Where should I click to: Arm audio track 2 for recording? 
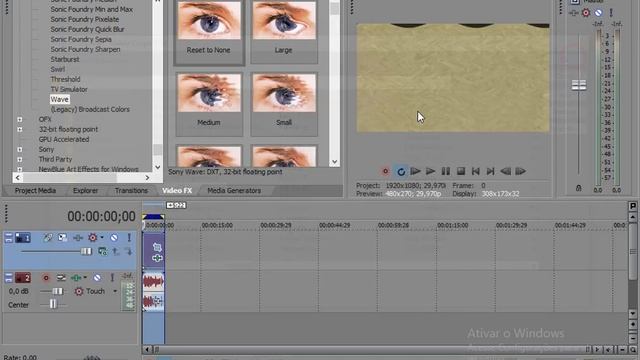tap(46, 278)
